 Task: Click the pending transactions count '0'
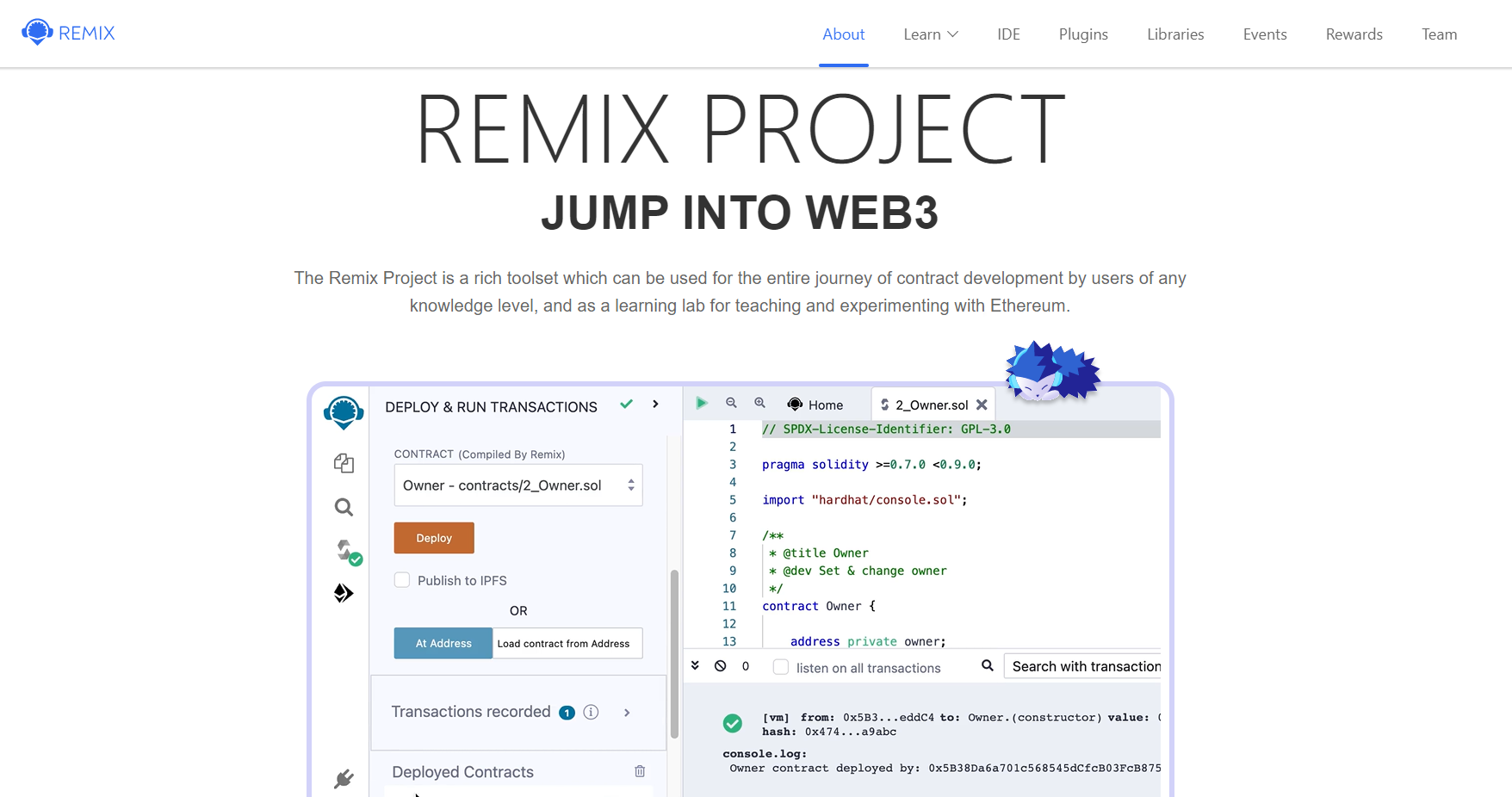(x=746, y=666)
